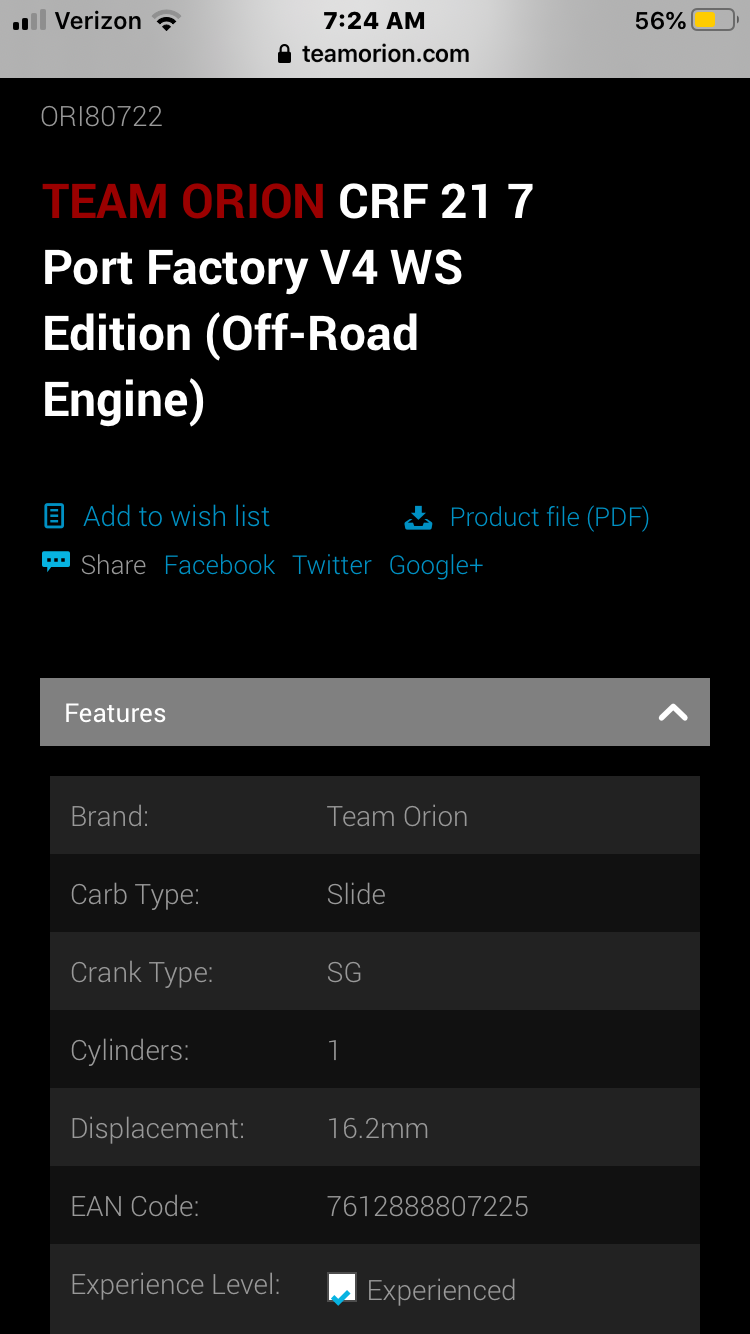
Task: Click the TEAM ORION brand title text
Action: coord(184,202)
